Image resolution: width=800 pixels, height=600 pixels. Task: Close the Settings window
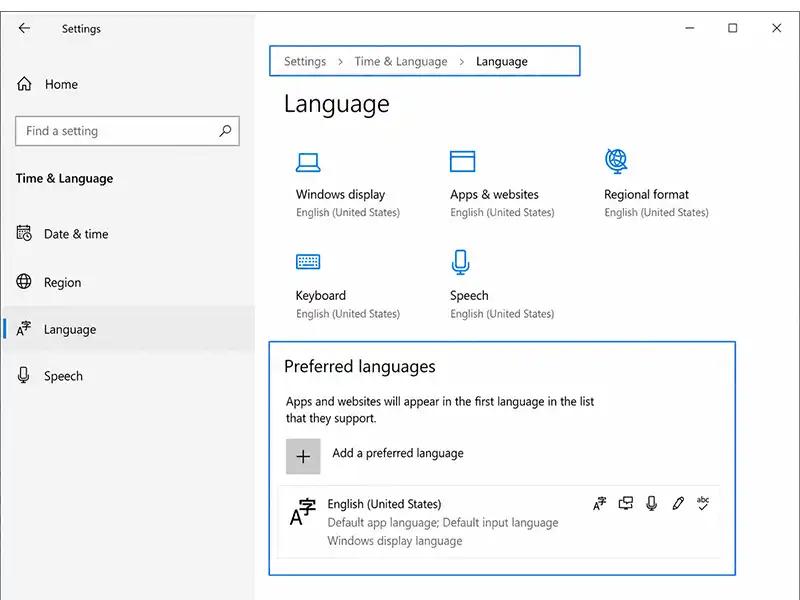click(777, 28)
